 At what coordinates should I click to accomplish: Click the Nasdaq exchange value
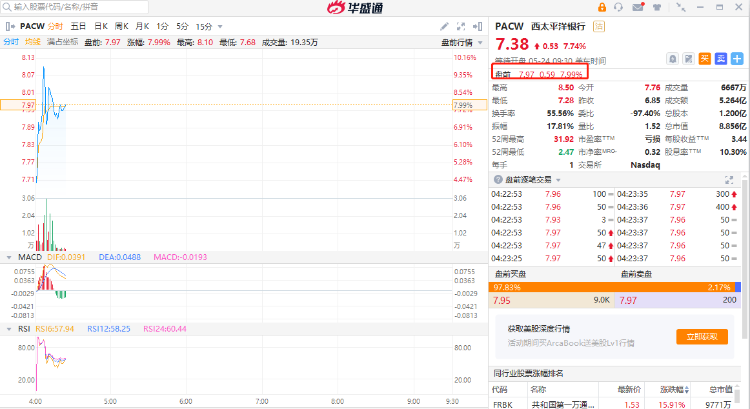(x=645, y=165)
